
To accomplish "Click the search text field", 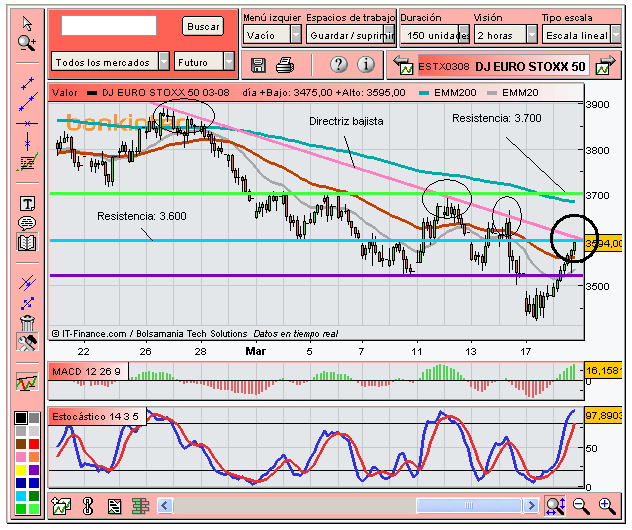I will point(109,26).
